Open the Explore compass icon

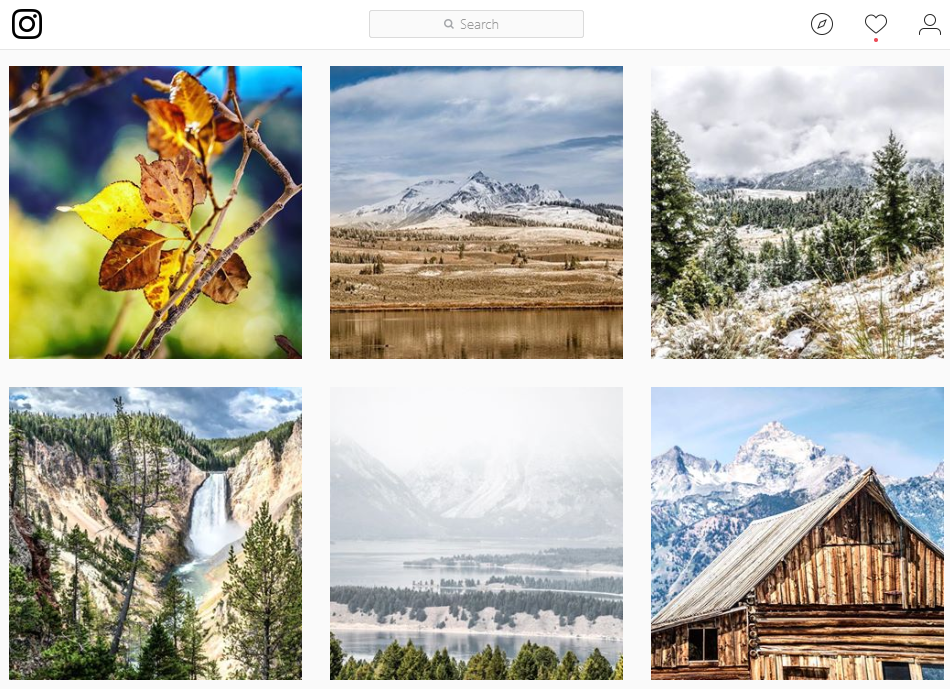point(822,24)
